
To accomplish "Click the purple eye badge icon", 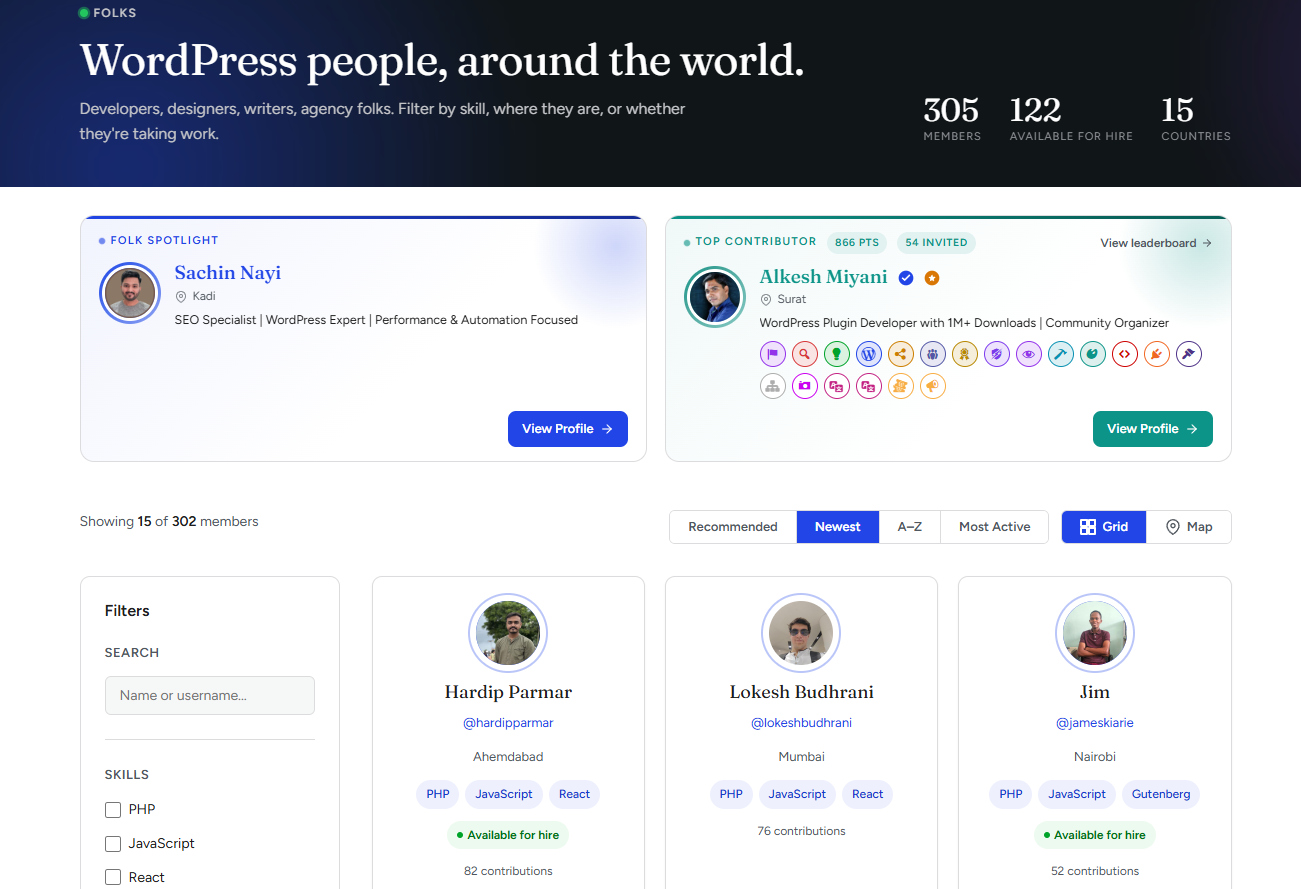I will click(1029, 354).
